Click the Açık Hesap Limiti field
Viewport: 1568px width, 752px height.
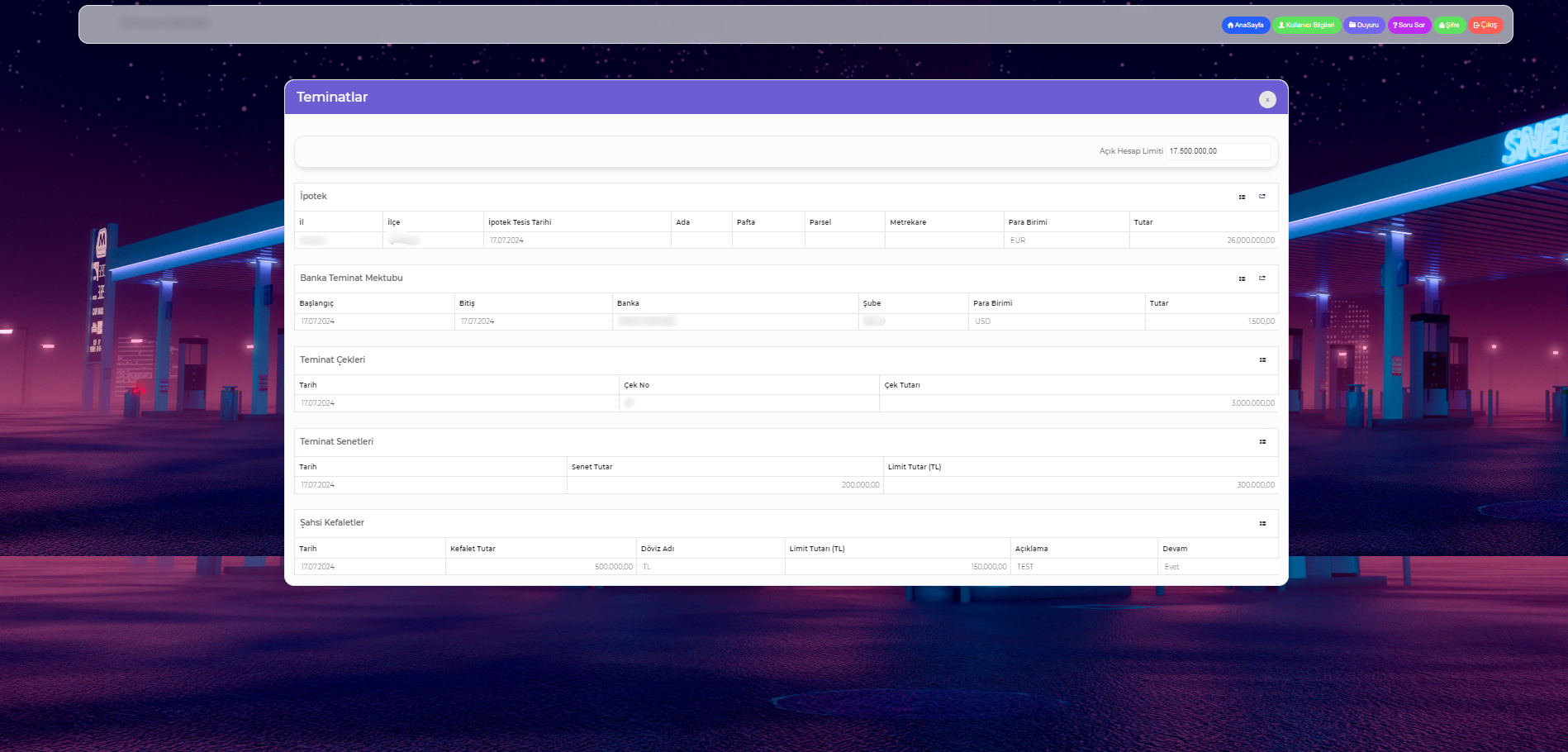tap(1218, 151)
